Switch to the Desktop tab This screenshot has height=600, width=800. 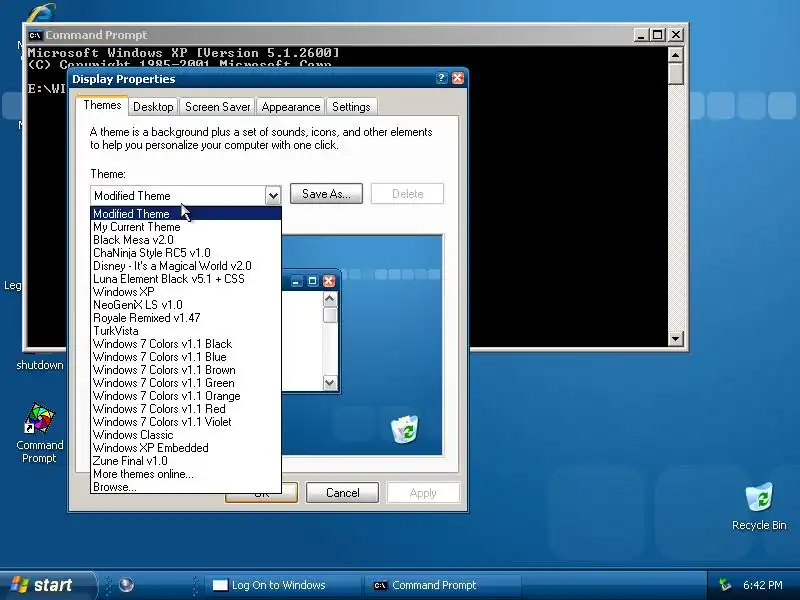click(x=153, y=107)
